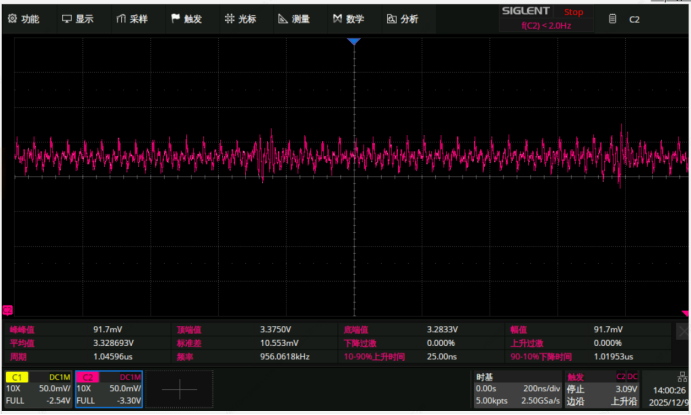Click the 2.50GSa/s sample rate value
Screen dimensions: 691x415
click(541, 401)
